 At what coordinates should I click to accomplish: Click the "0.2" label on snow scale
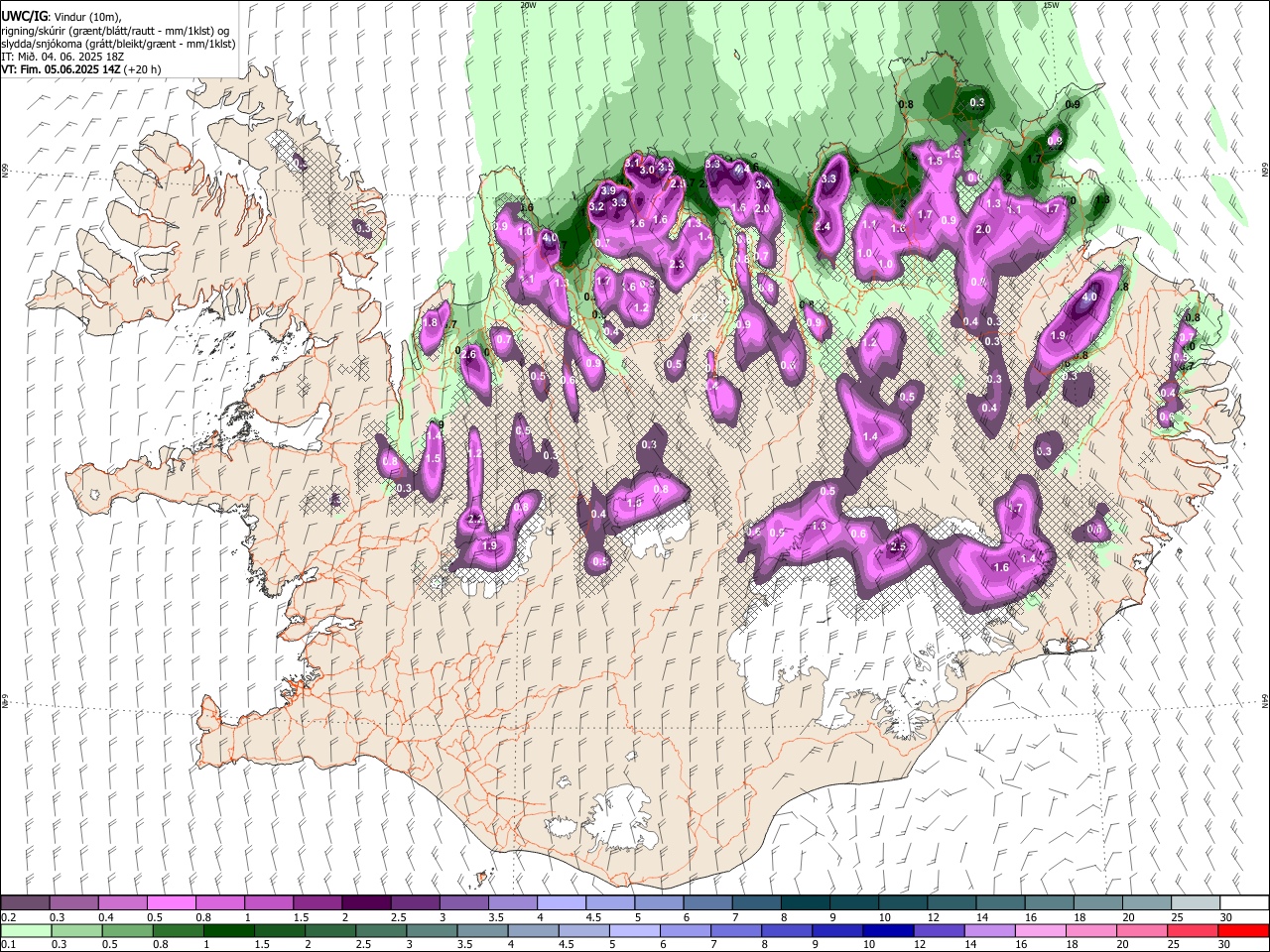(x=9, y=917)
